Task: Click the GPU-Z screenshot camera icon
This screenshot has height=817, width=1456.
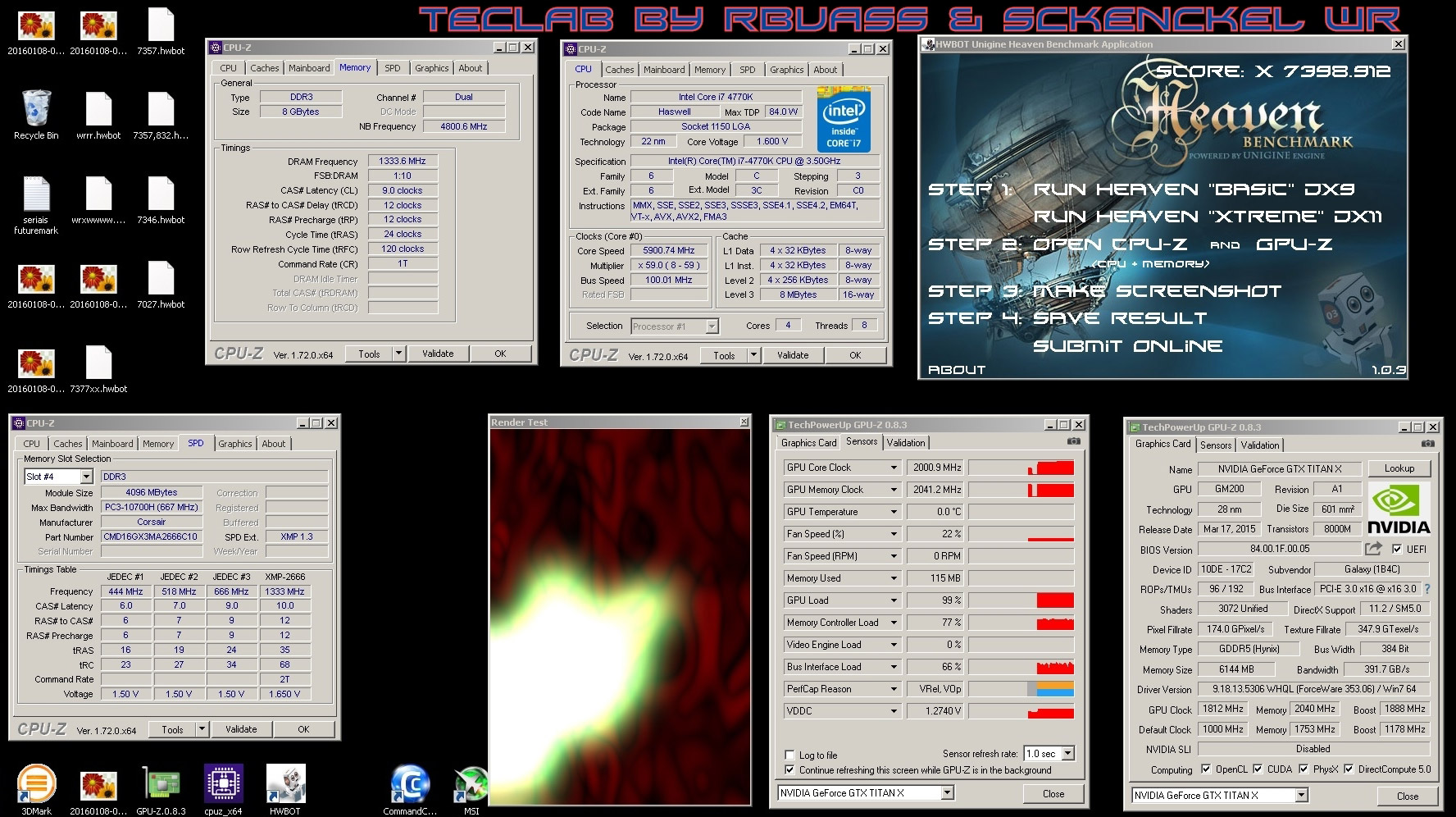Action: (1073, 441)
